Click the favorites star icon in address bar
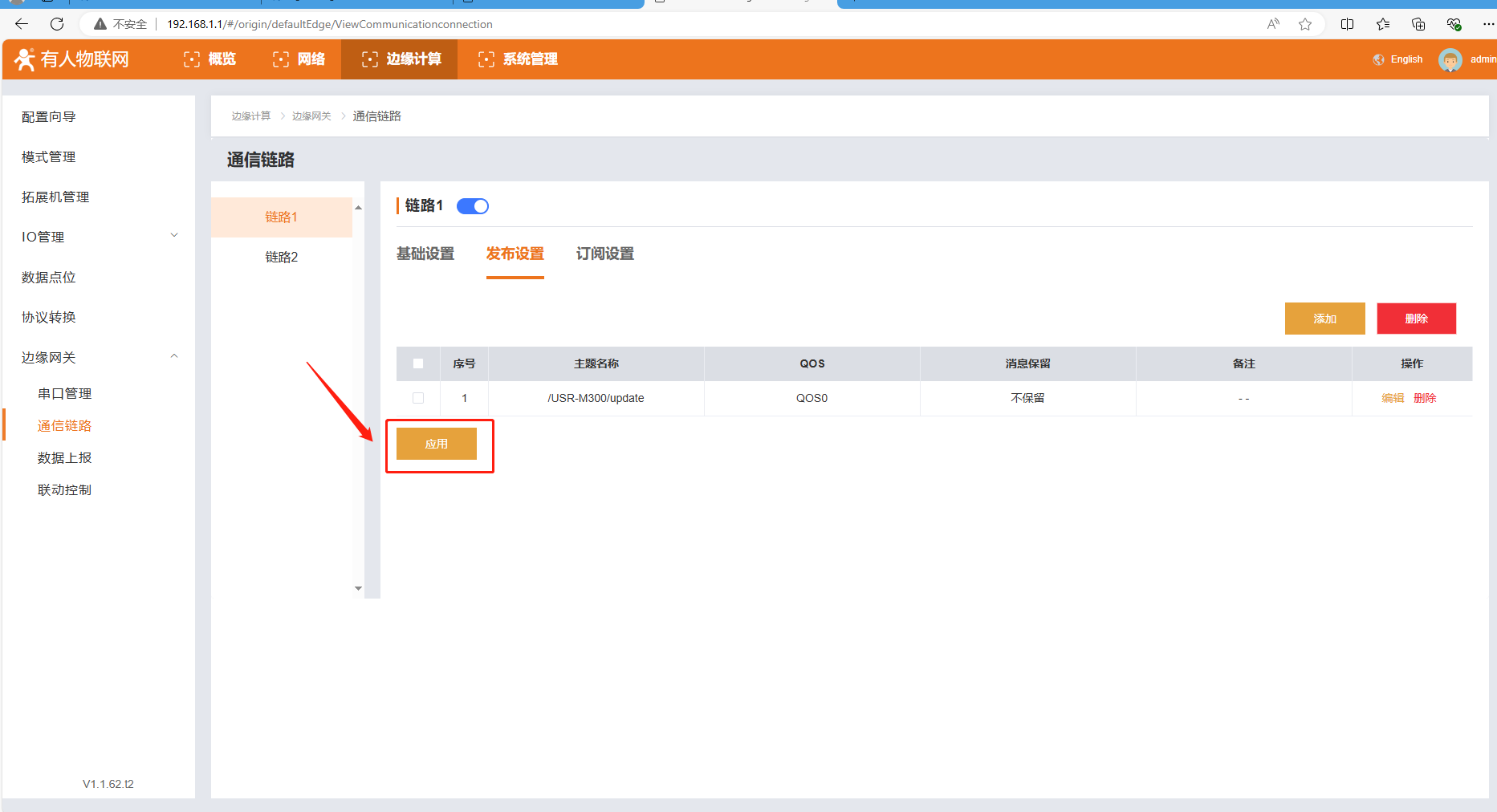 (x=1305, y=24)
